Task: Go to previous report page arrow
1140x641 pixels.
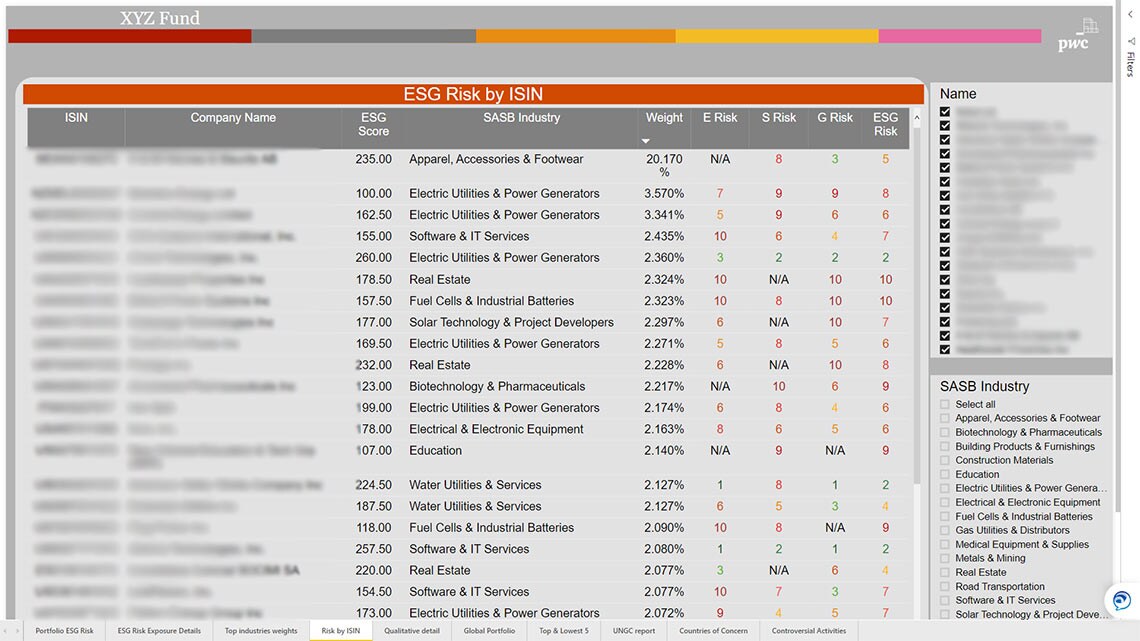Action: point(5,631)
